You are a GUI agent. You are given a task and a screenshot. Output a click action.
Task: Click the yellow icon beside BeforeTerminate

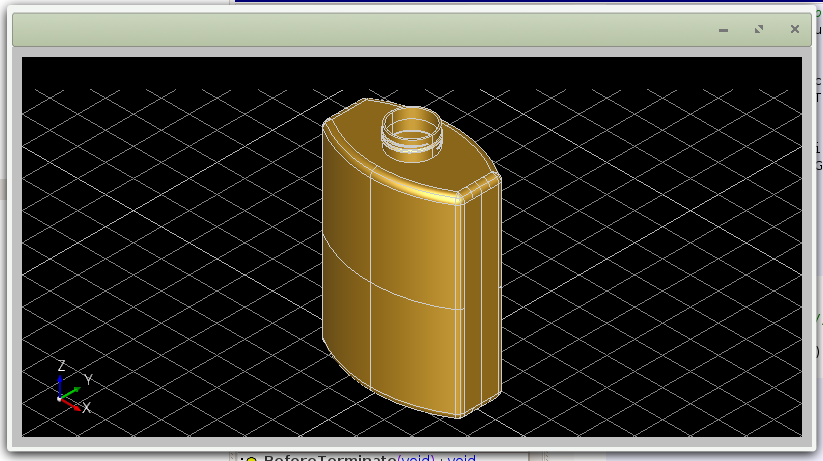(251, 458)
